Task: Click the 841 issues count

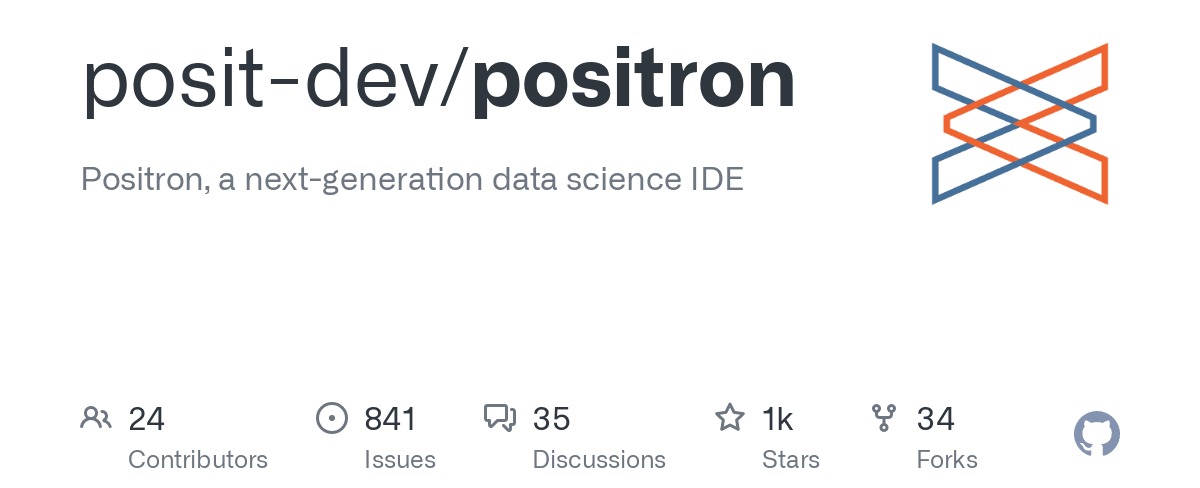Action: (x=390, y=419)
